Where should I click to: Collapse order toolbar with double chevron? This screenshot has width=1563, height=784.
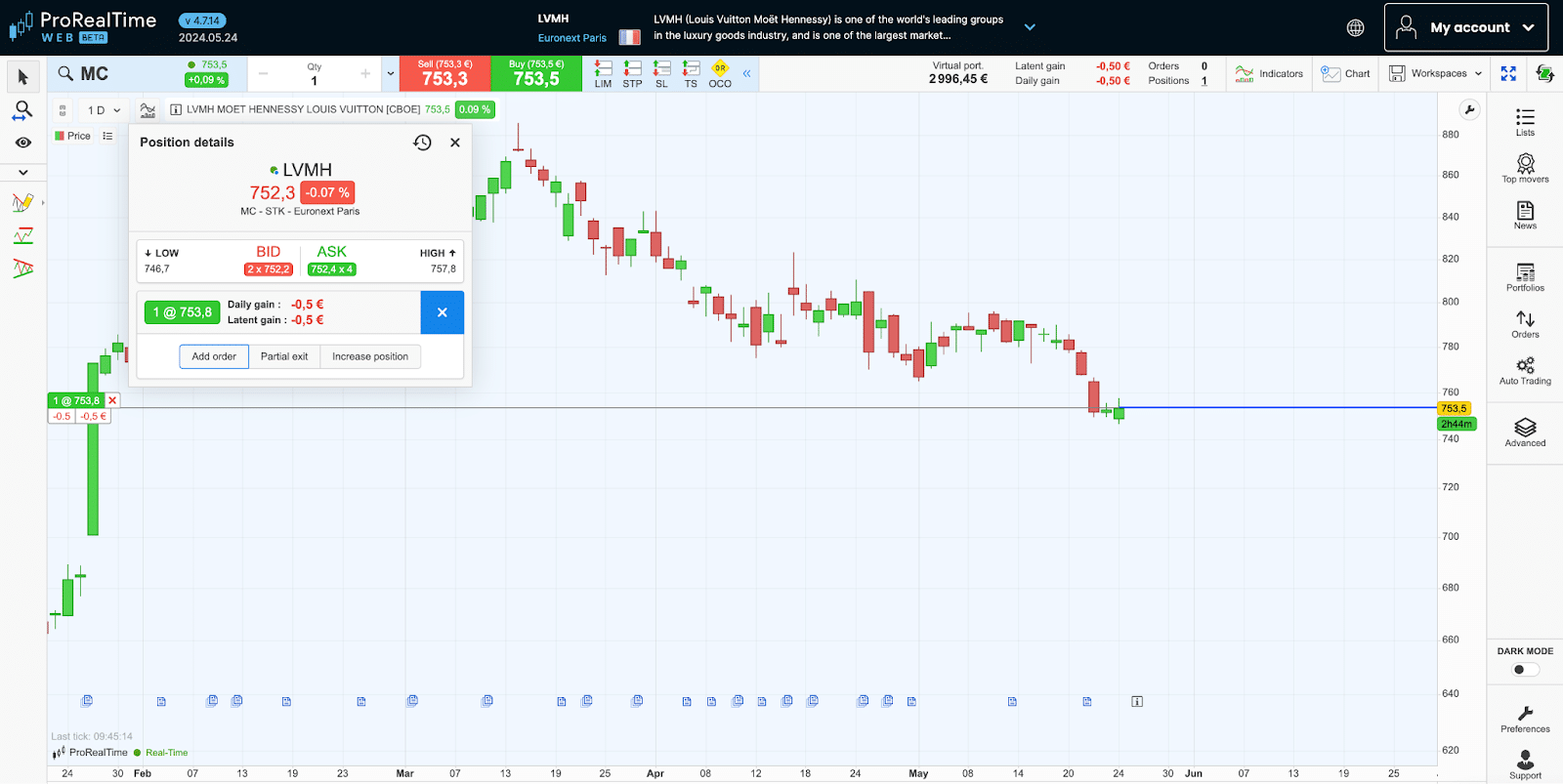[x=746, y=73]
